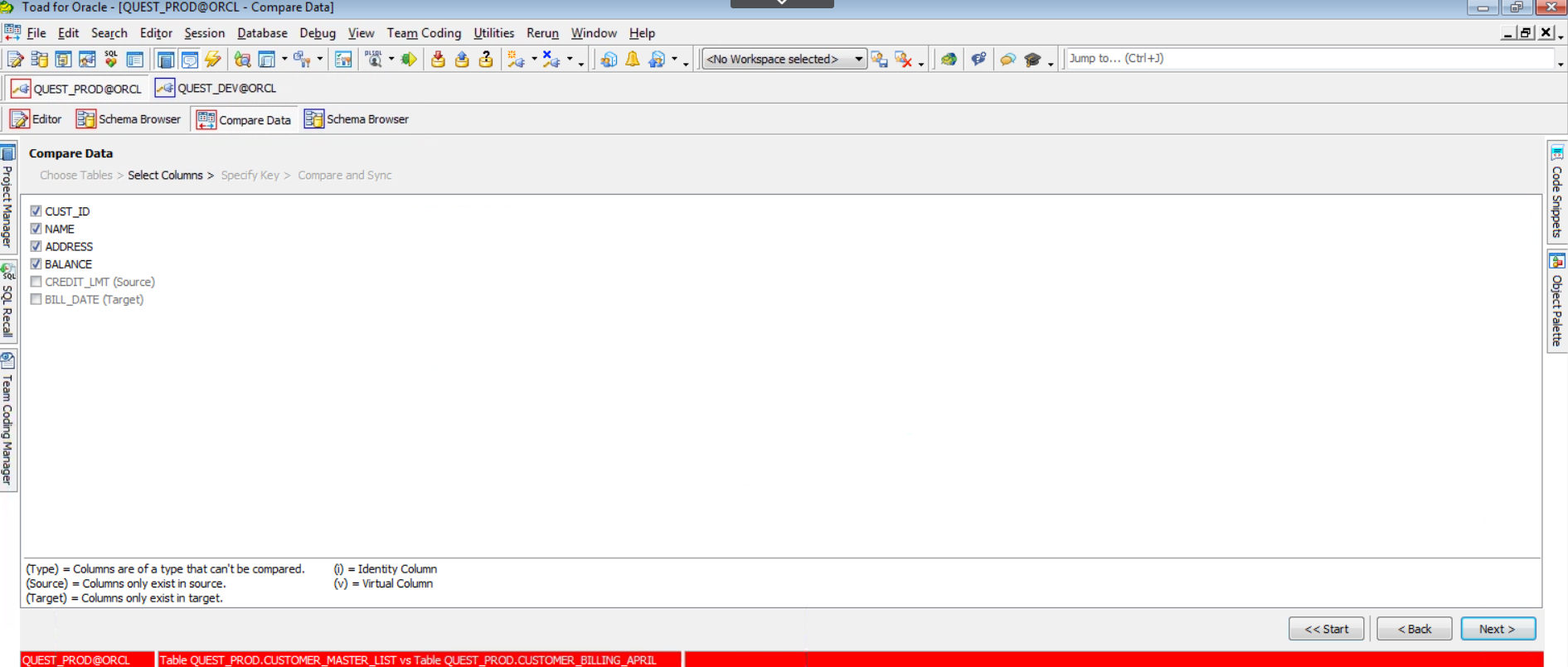Click the blue upload arrow (rollback) icon
Image resolution: width=1568 pixels, height=667 pixels.
[462, 59]
